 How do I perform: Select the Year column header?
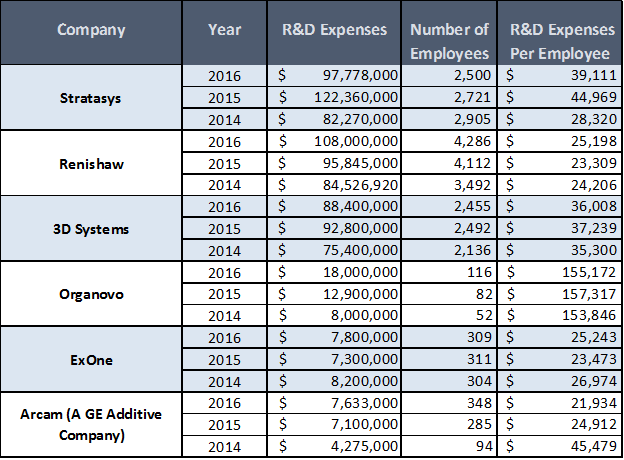tap(224, 33)
